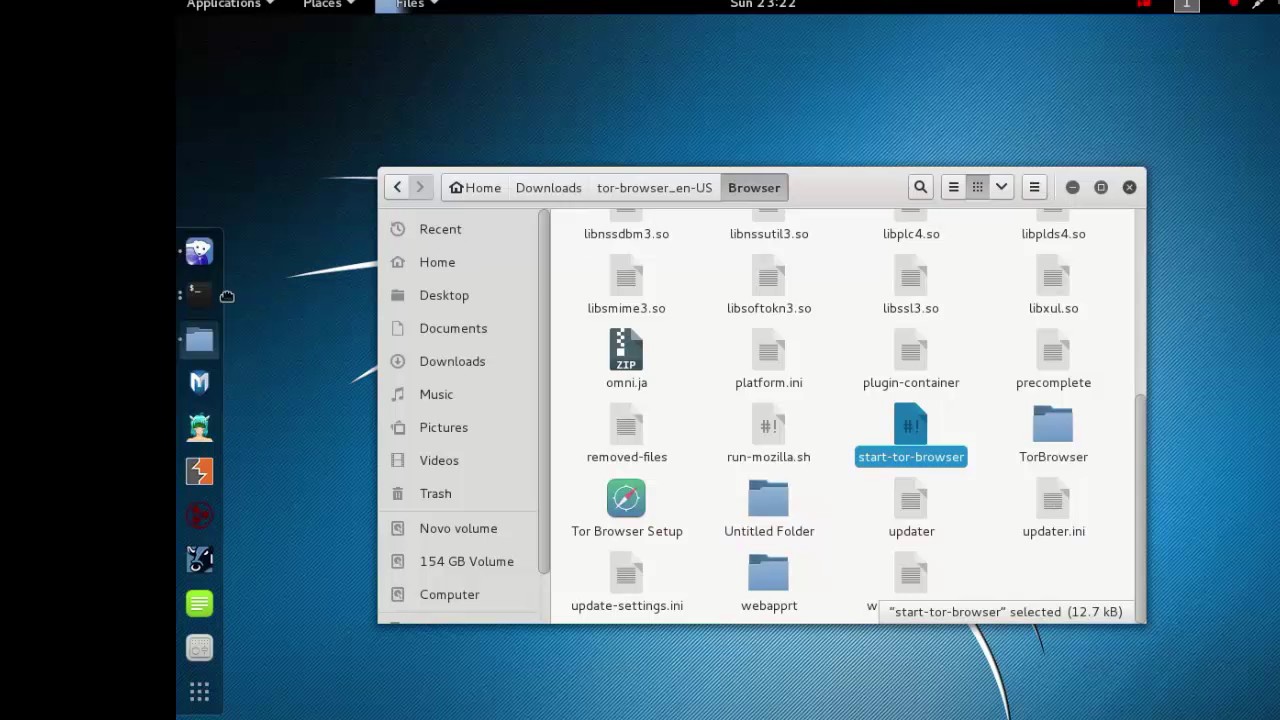Open Recent in the sidebar

pos(459,229)
